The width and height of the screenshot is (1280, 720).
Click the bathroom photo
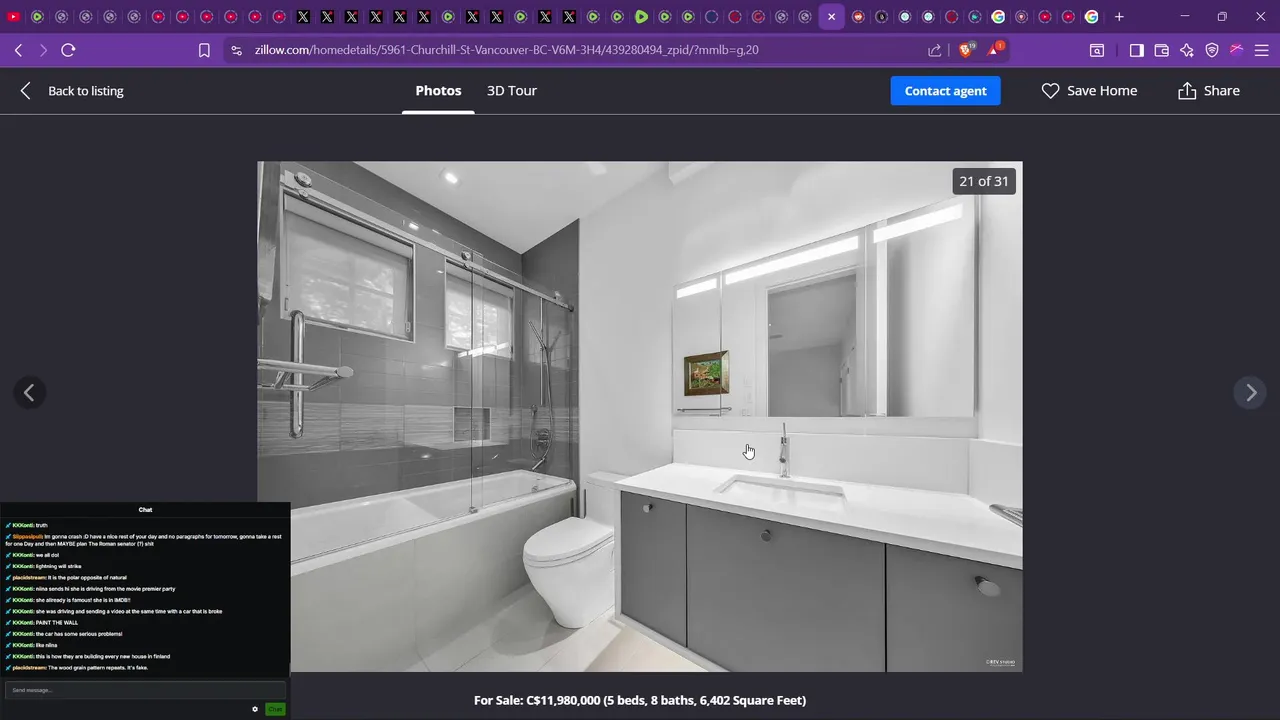click(x=640, y=416)
